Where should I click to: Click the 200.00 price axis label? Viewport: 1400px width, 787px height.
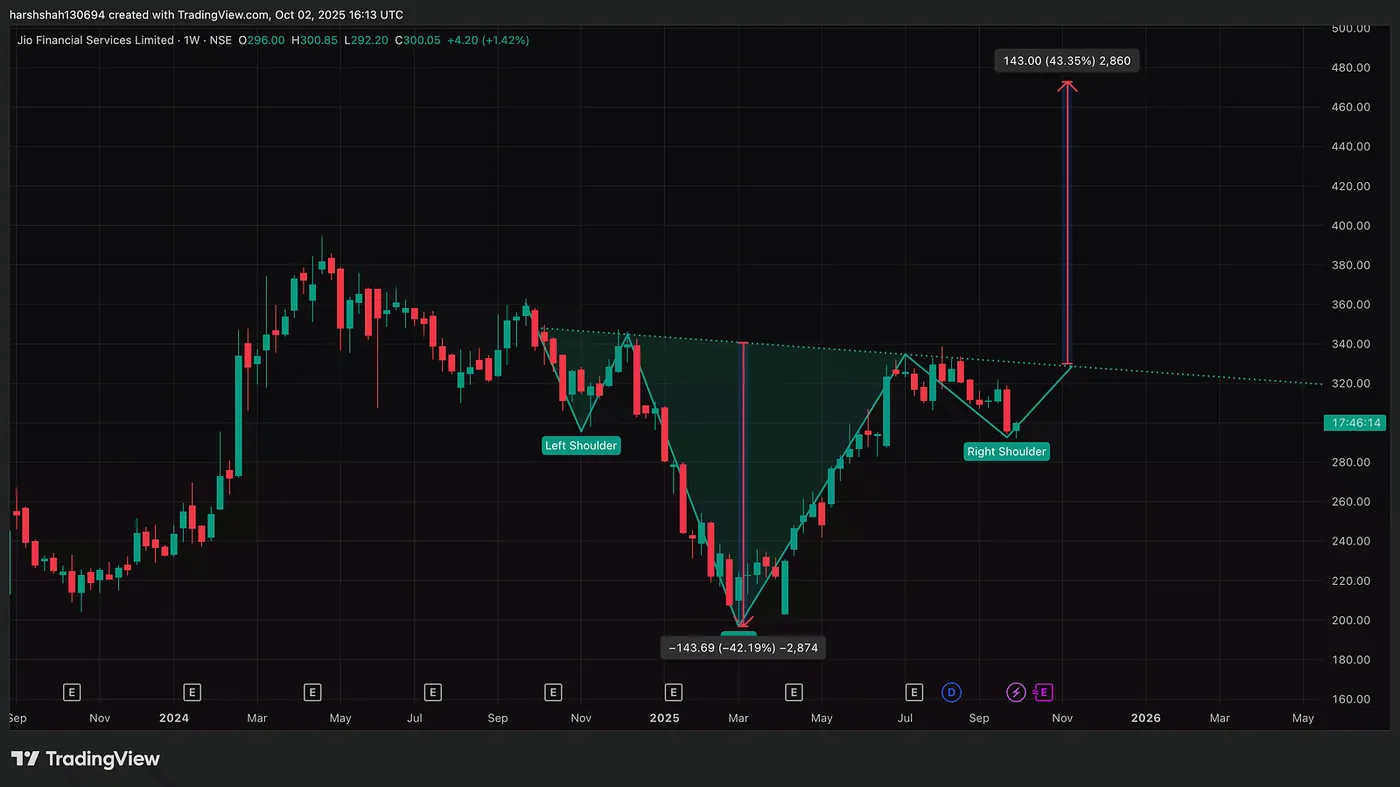coord(1350,621)
